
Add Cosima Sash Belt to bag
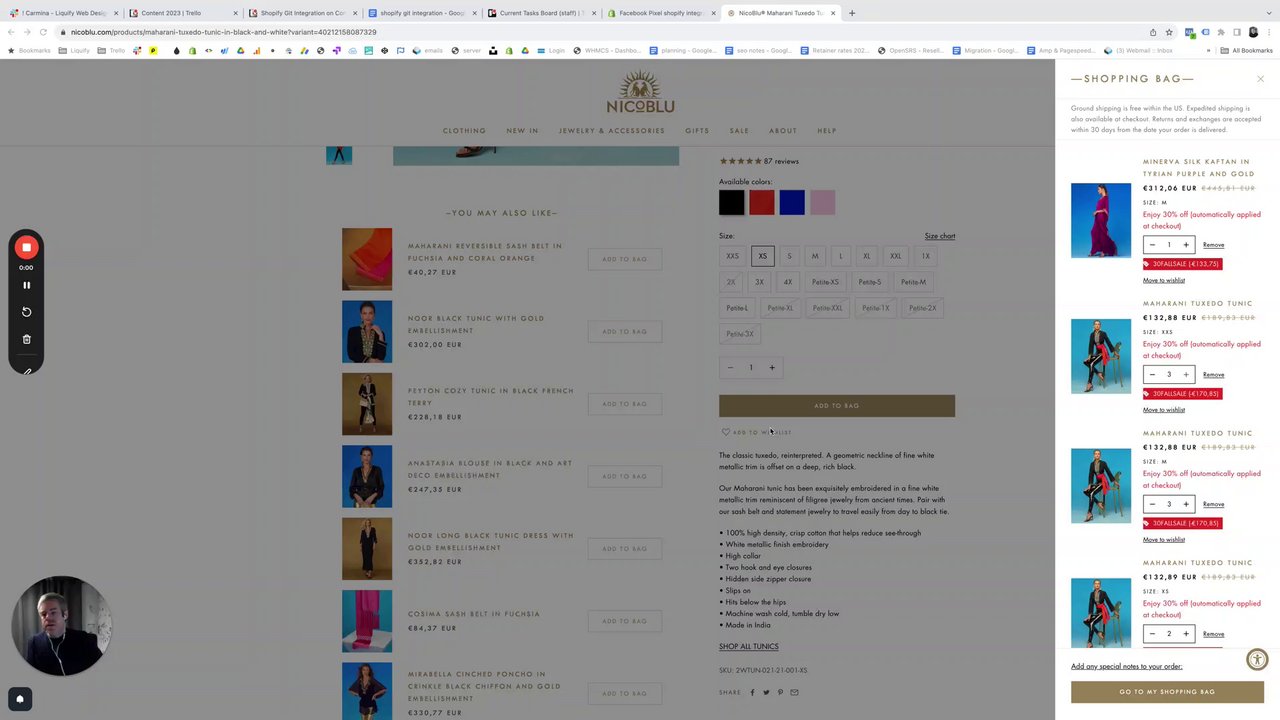[625, 621]
